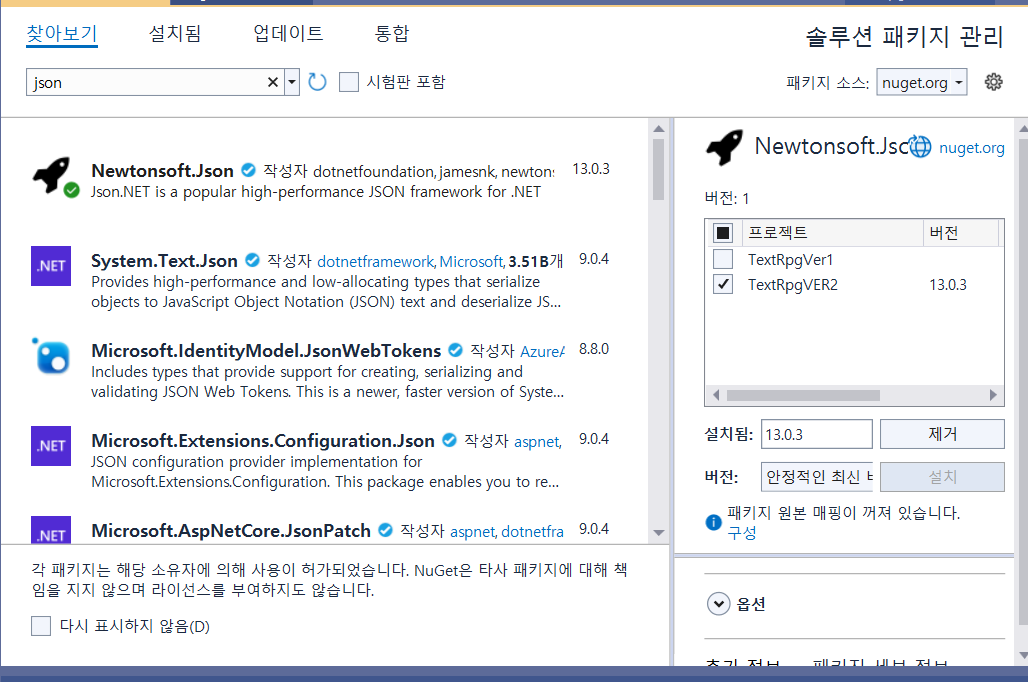The height and width of the screenshot is (682, 1028).
Task: Click verified badge beside Microsoft.Extensions.Configuration.Json
Action: tap(450, 440)
